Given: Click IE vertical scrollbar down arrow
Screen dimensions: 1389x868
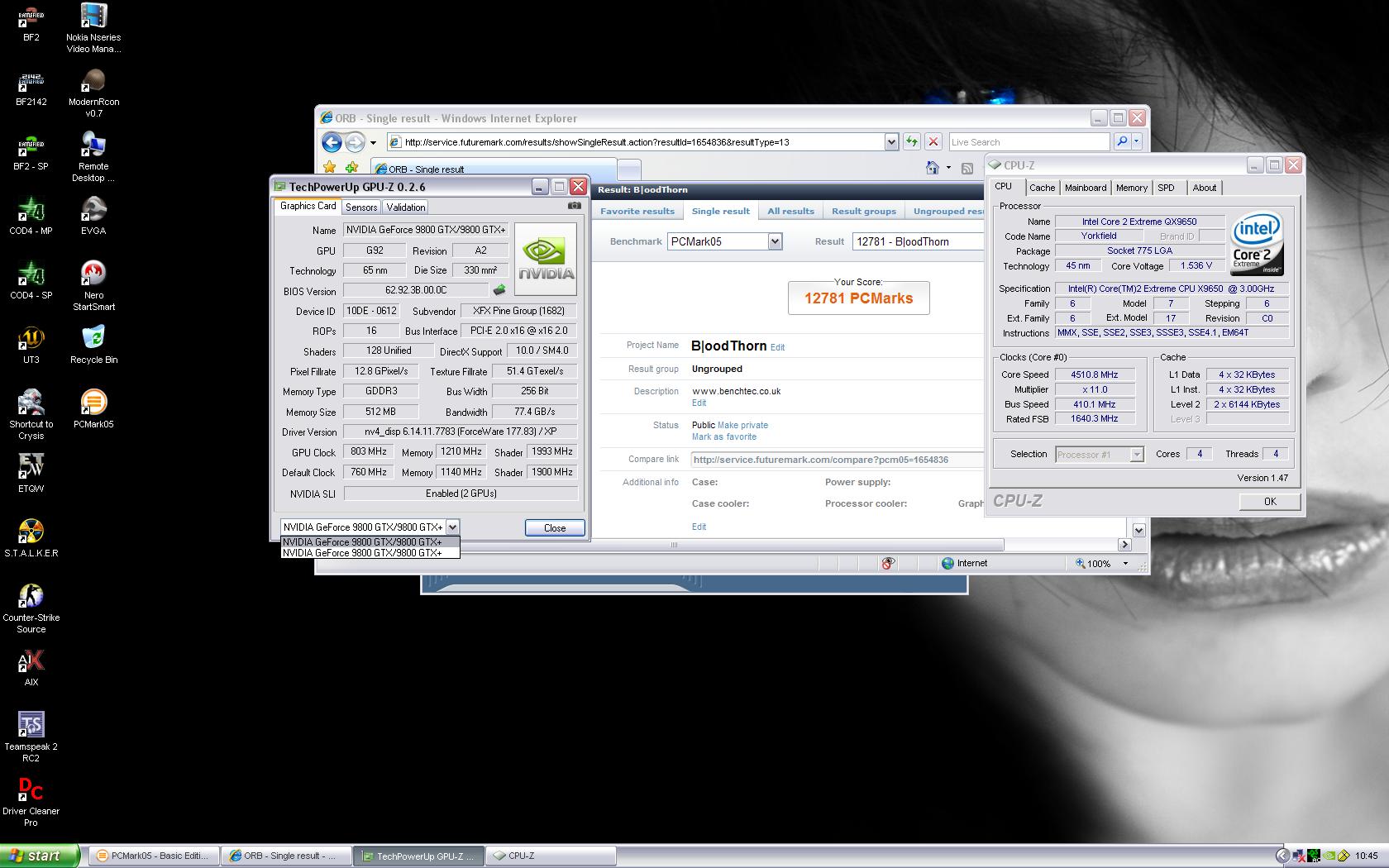Looking at the screenshot, I should [x=1138, y=530].
